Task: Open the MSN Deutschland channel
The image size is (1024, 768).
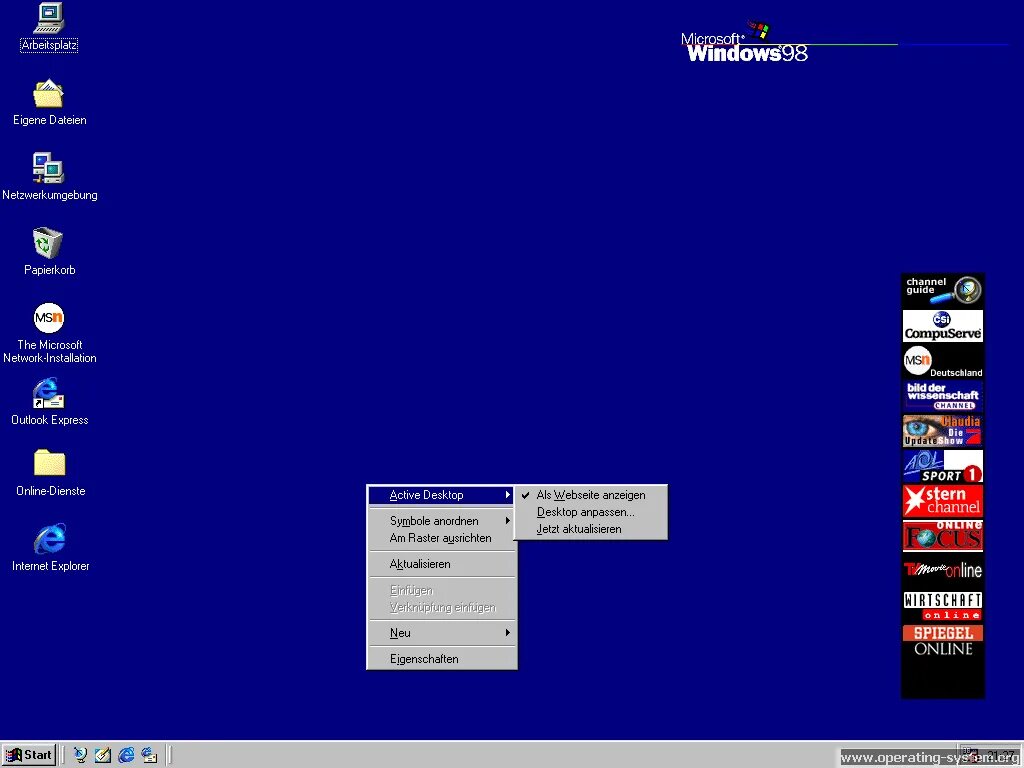Action: 942,361
